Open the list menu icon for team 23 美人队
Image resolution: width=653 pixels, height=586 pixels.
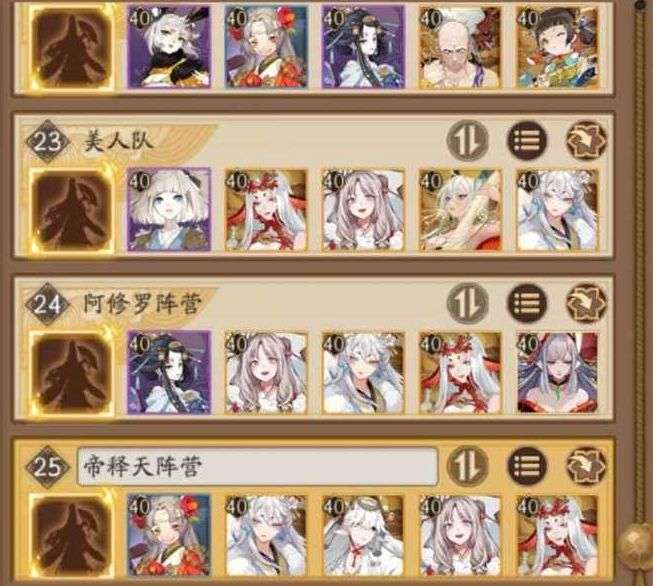click(x=527, y=140)
